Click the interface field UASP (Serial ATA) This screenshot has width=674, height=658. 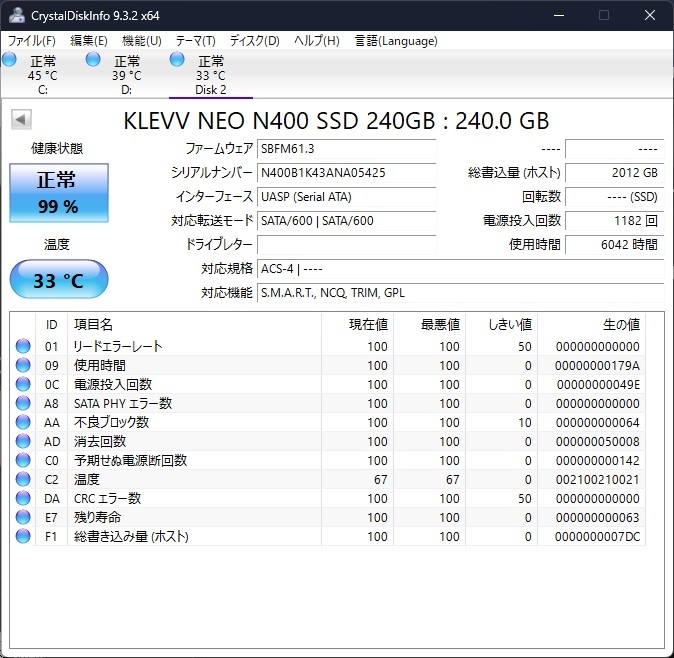346,197
